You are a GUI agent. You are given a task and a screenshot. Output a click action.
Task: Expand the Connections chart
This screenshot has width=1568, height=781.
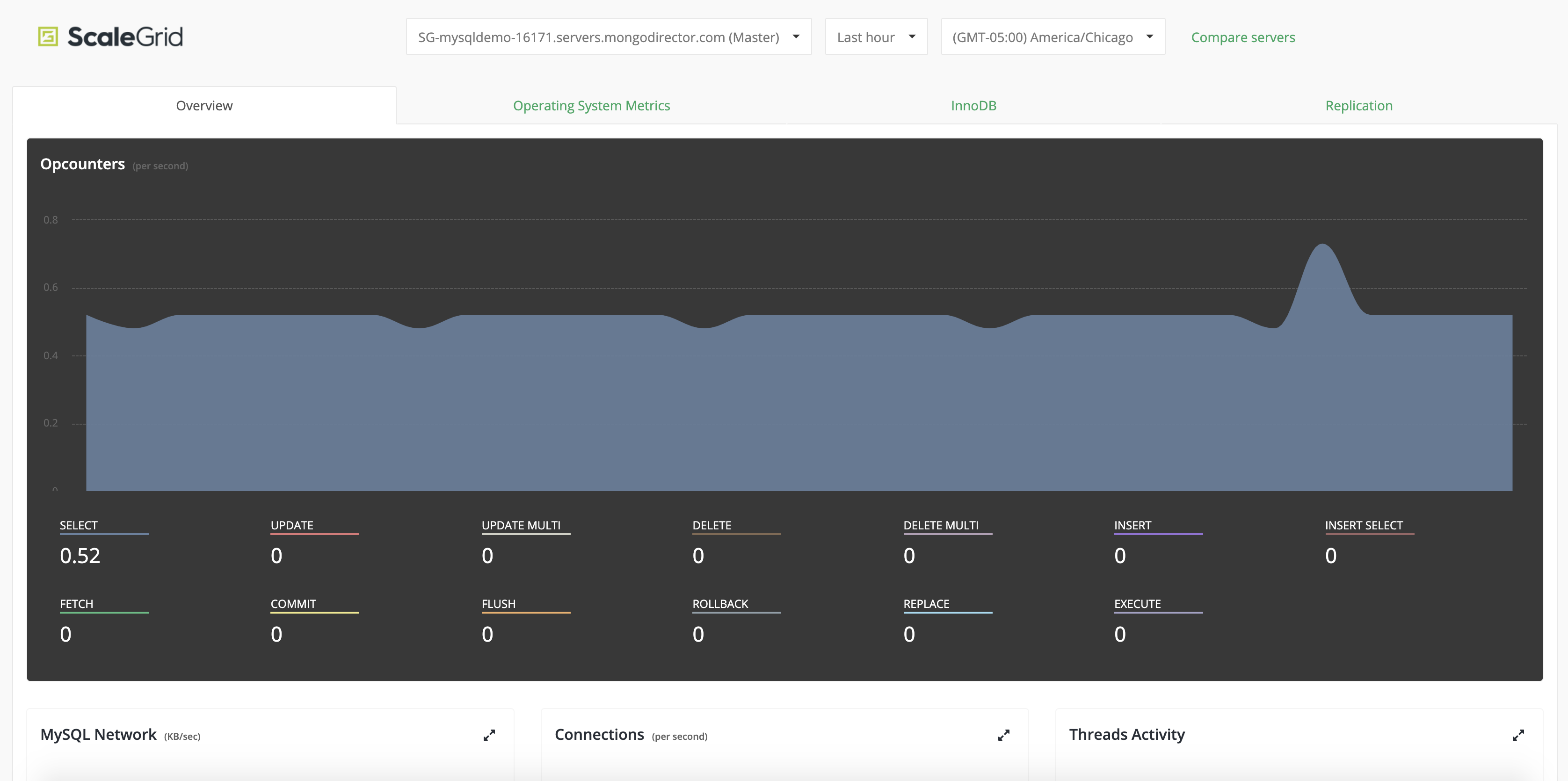1003,735
